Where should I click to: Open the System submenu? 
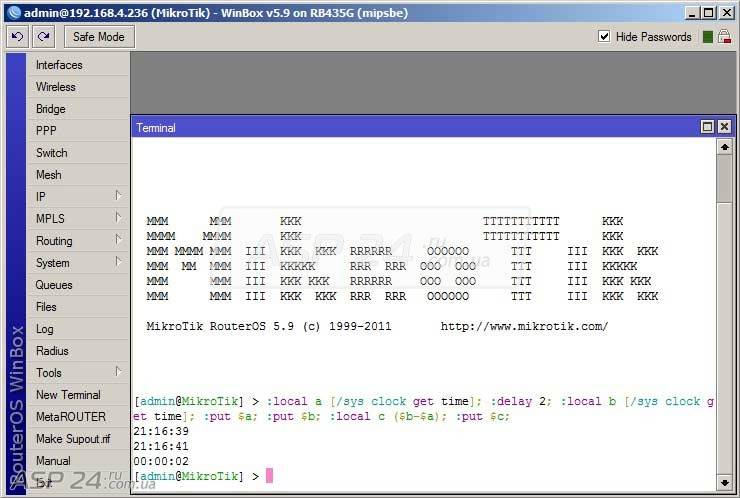[79, 263]
